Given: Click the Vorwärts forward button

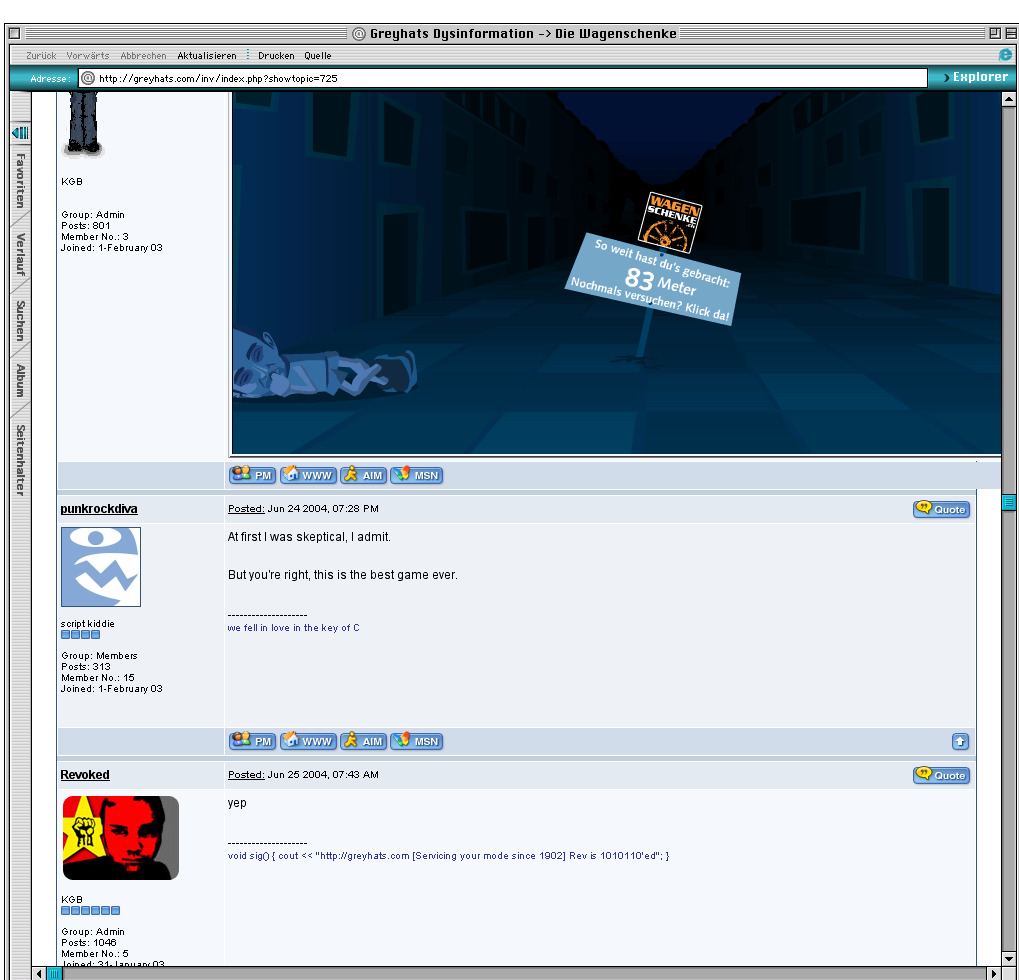Looking at the screenshot, I should [88, 56].
